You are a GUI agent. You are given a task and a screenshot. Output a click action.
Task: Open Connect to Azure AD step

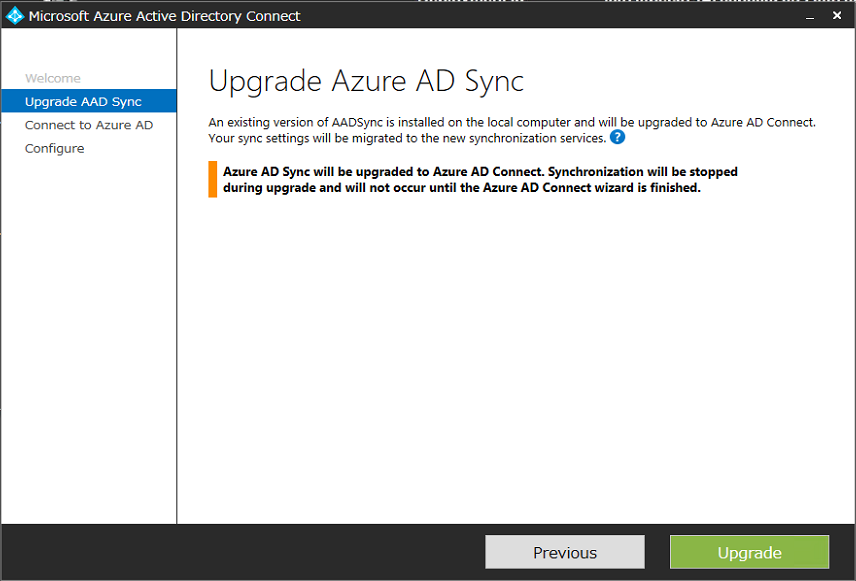click(x=89, y=125)
